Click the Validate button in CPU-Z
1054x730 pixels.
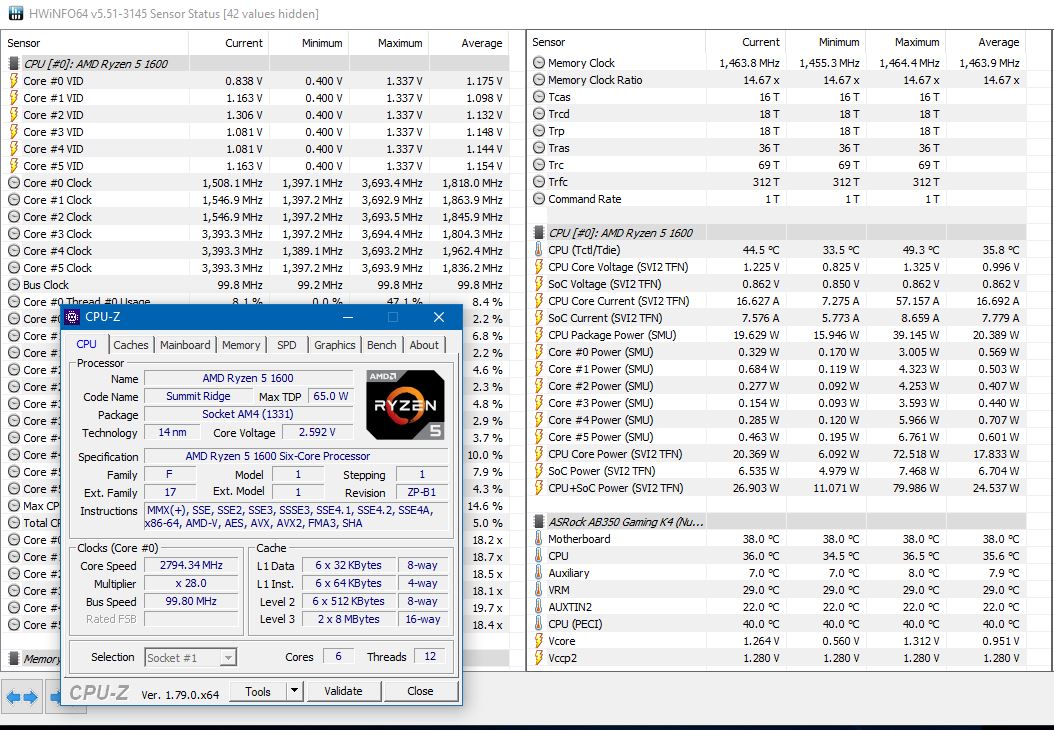click(x=343, y=691)
